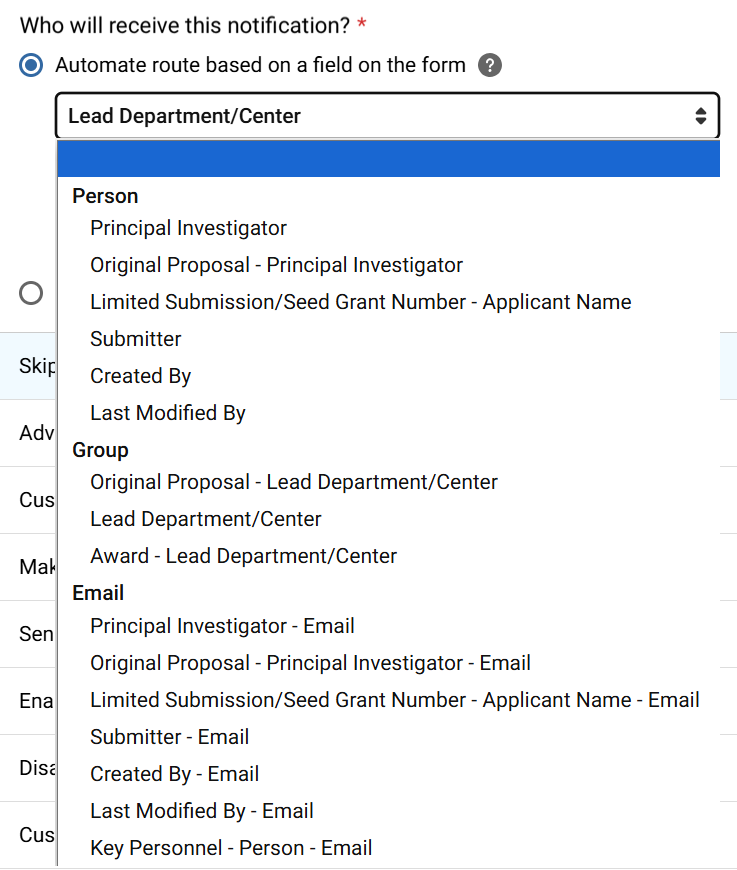The image size is (737, 870).
Task: Open the 'Lead Department/Center' dropdown field
Action: (x=388, y=115)
